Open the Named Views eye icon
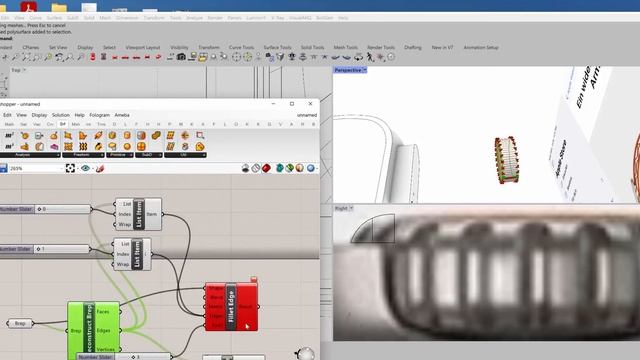The width and height of the screenshot is (640, 360). pyautogui.click(x=85, y=168)
